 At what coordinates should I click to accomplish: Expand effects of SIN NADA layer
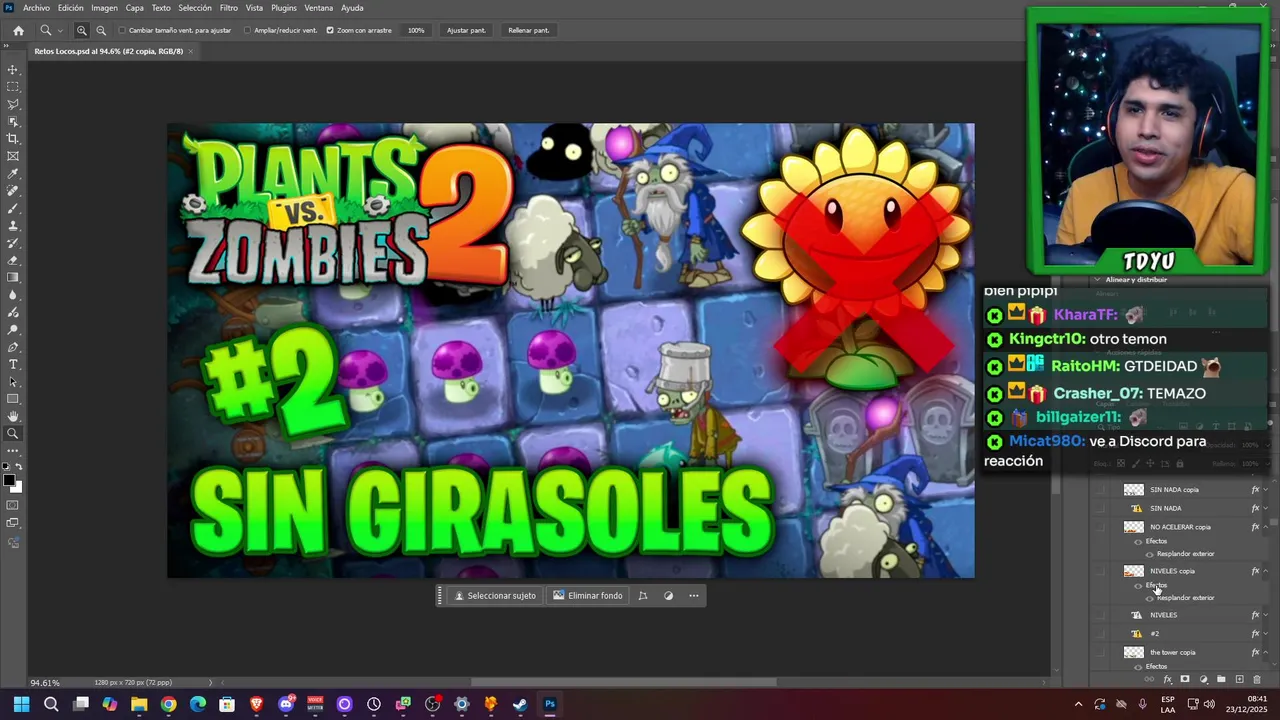pyautogui.click(x=1266, y=508)
